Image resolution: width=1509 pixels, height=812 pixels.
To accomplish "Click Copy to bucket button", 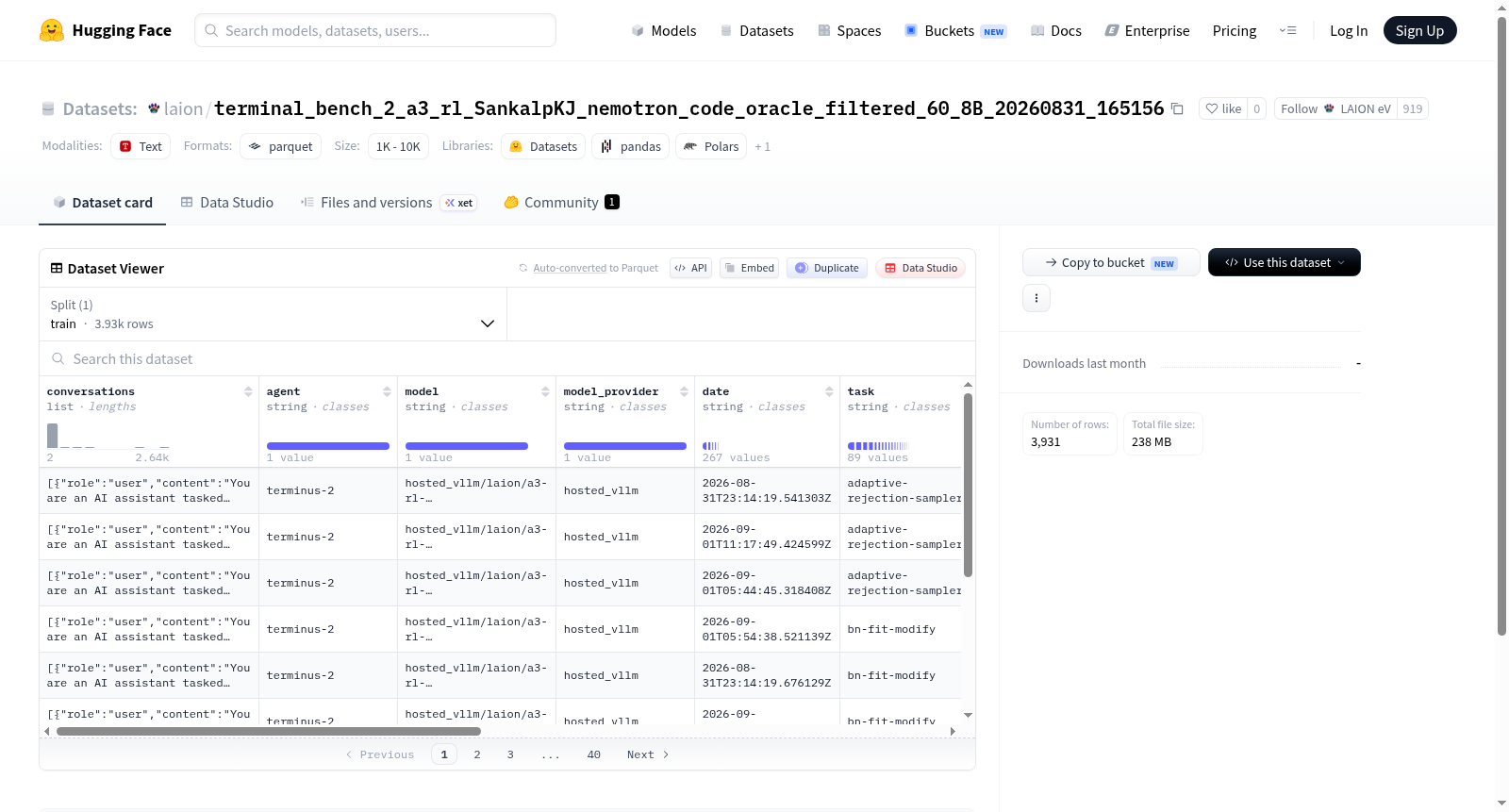I will pyautogui.click(x=1111, y=262).
